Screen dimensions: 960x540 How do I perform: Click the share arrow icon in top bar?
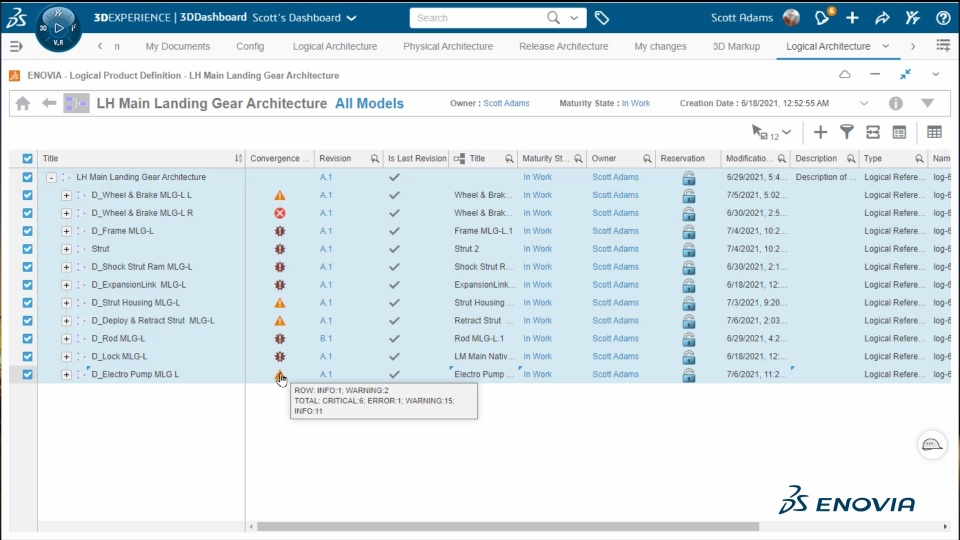882,18
